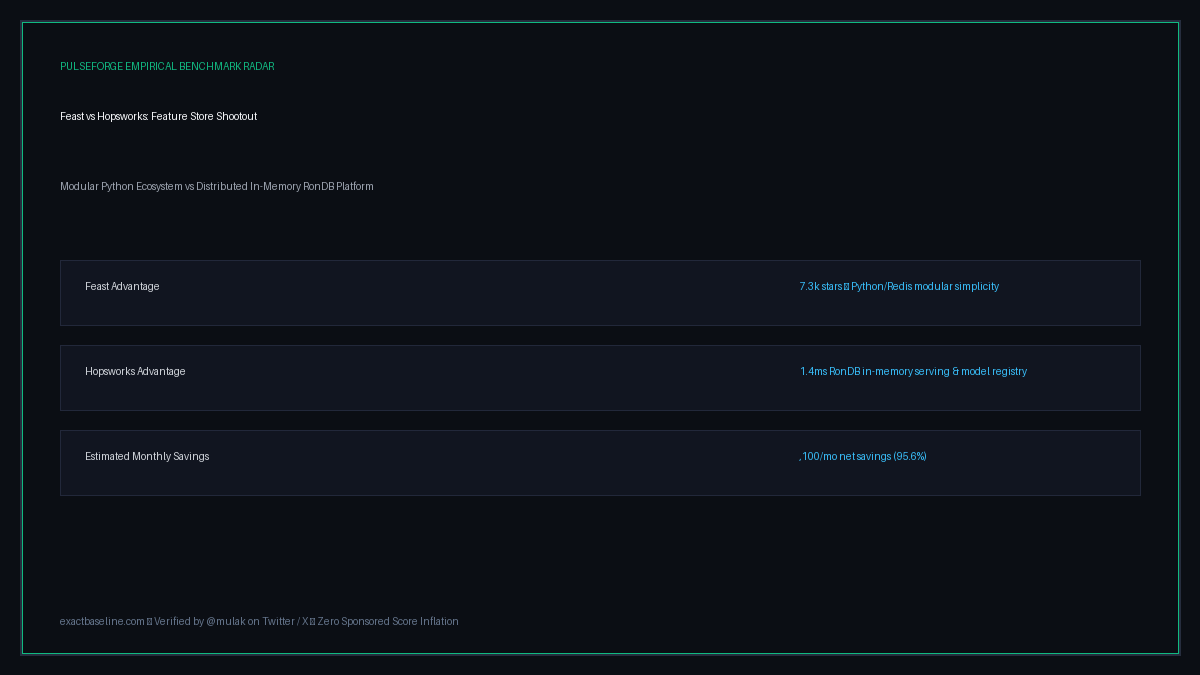Click the 7.3k stars Python/Redis modular simplicity value
The width and height of the screenshot is (1200, 675).
click(x=899, y=286)
